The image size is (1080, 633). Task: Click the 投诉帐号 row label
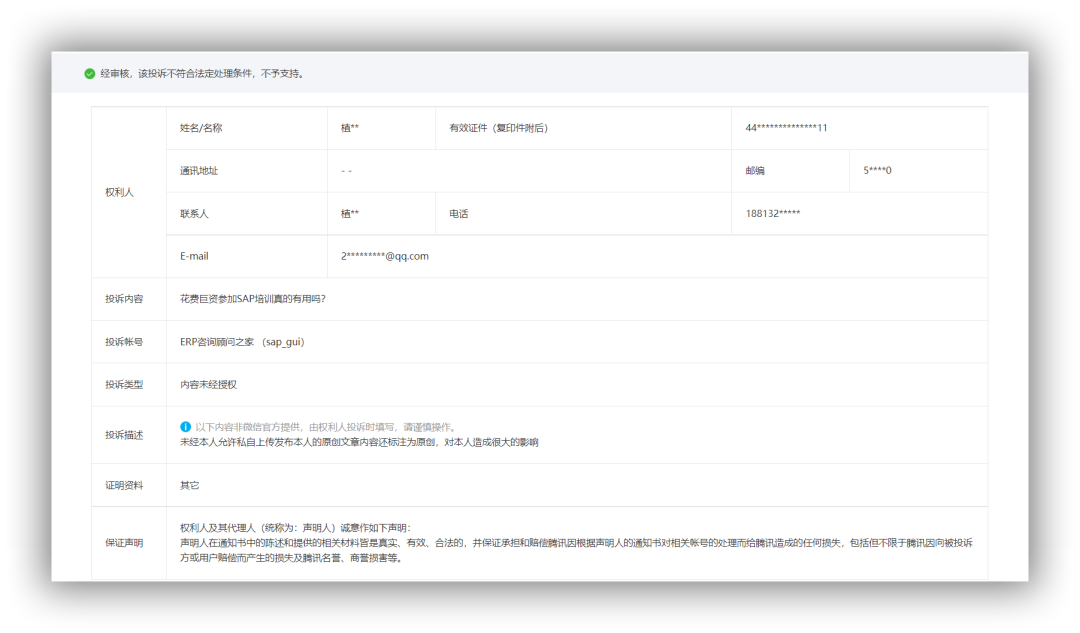tap(124, 342)
